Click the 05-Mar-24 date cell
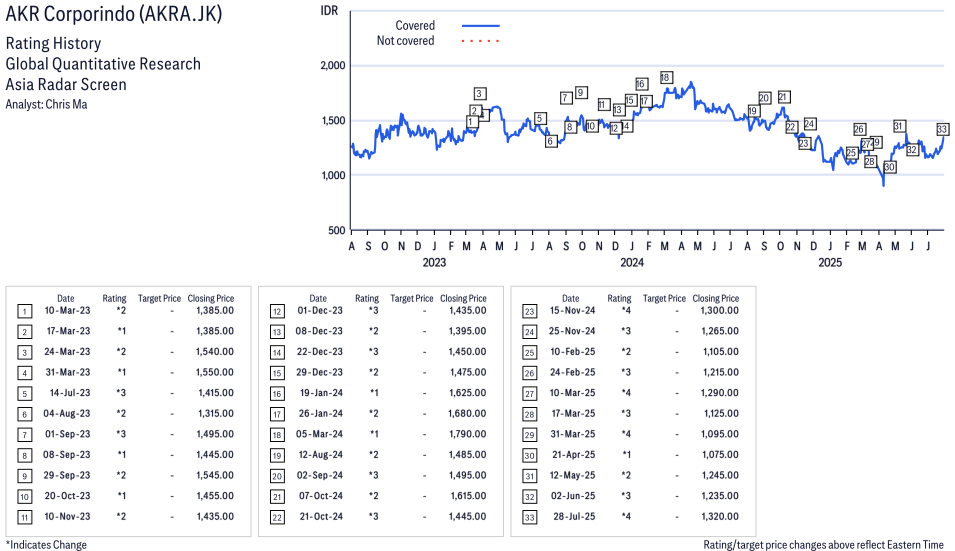The image size is (955, 551). 319,434
